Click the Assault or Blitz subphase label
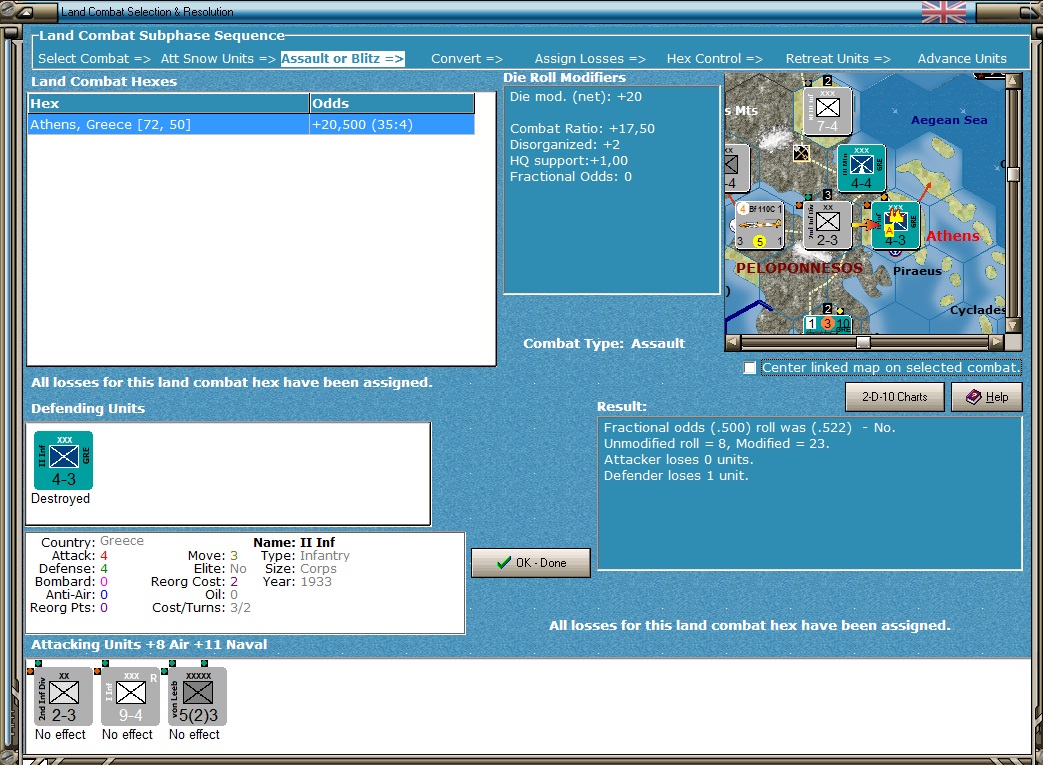Screen dimensions: 1043x765 [343, 59]
